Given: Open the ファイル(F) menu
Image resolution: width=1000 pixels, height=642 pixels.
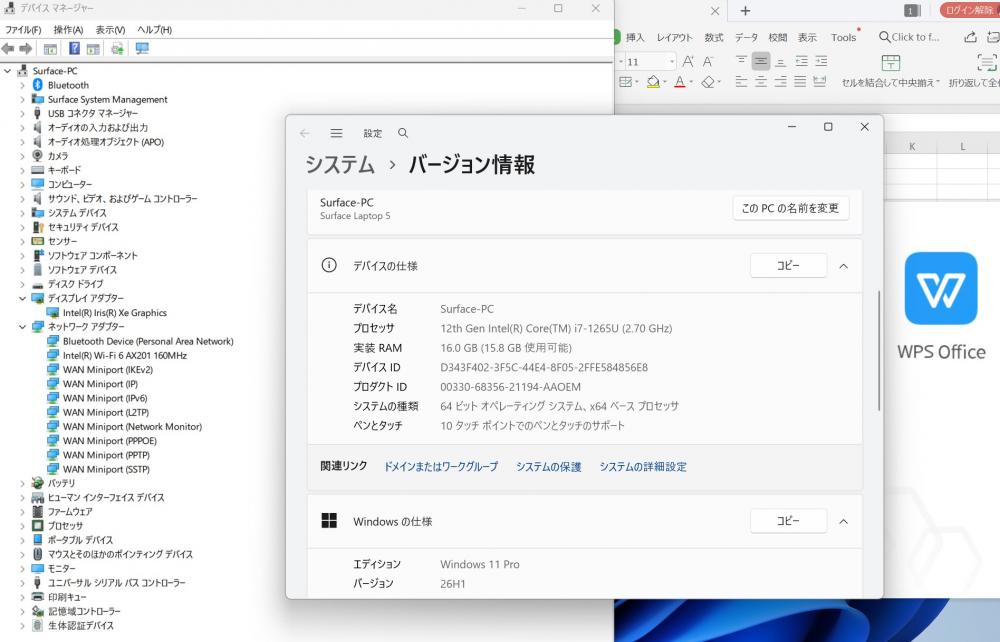Looking at the screenshot, I should pos(23,29).
